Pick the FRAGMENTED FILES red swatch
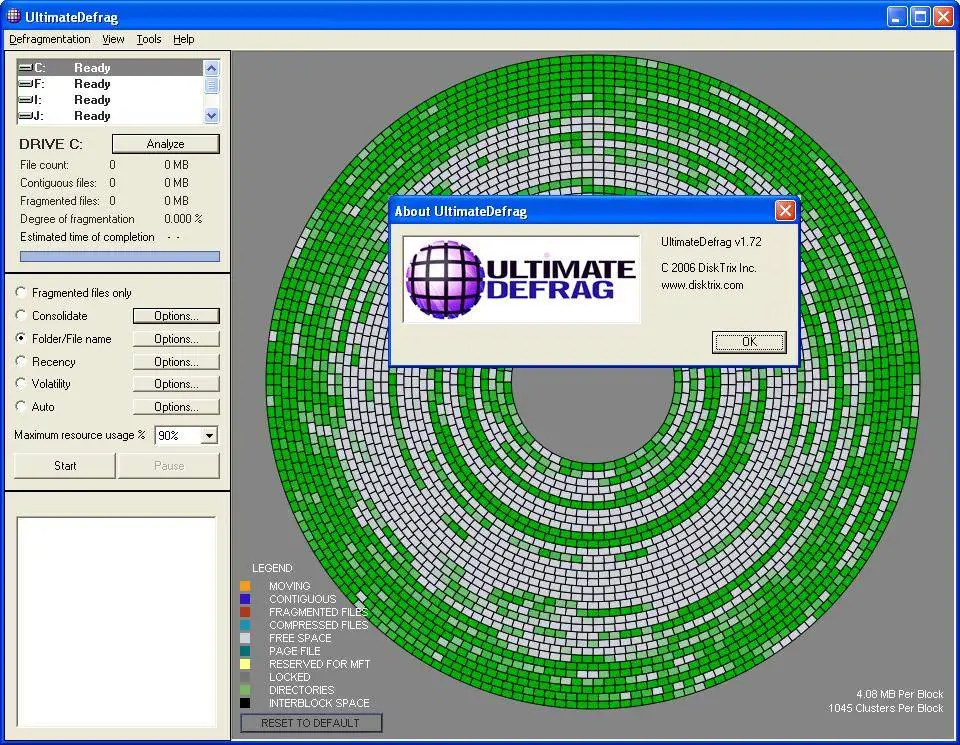 coord(245,612)
